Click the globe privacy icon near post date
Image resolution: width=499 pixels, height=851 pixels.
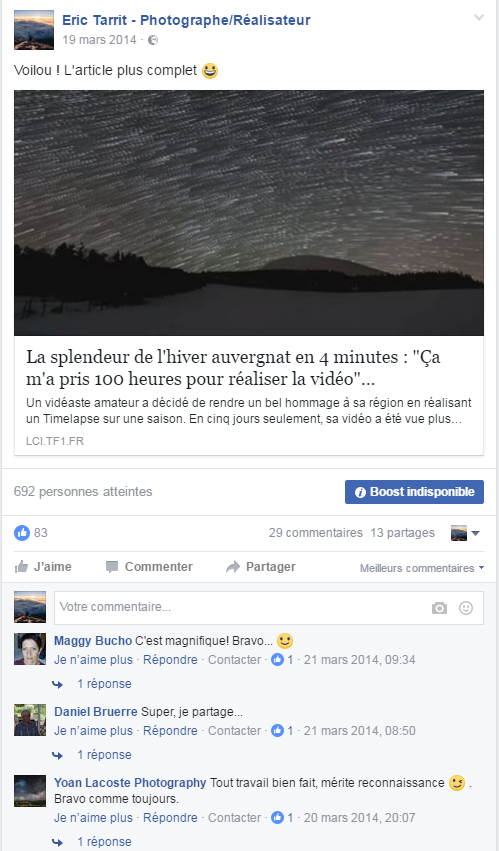click(x=153, y=40)
